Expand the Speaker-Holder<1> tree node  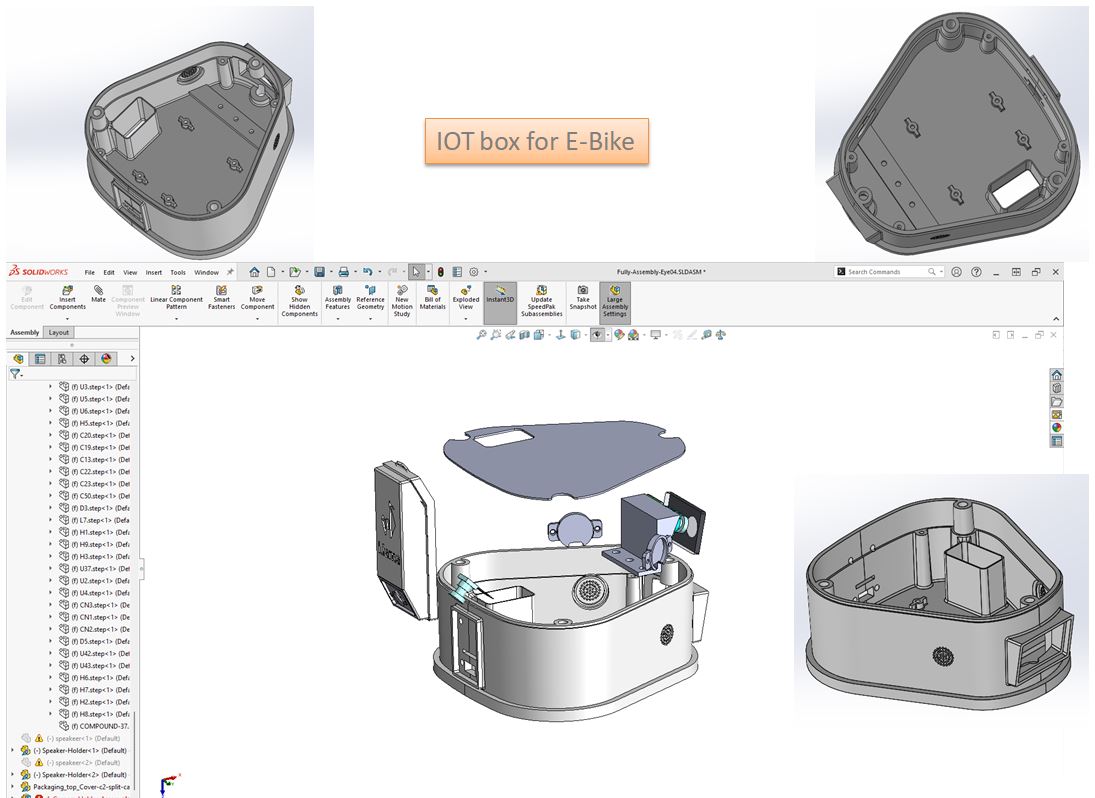[13, 750]
